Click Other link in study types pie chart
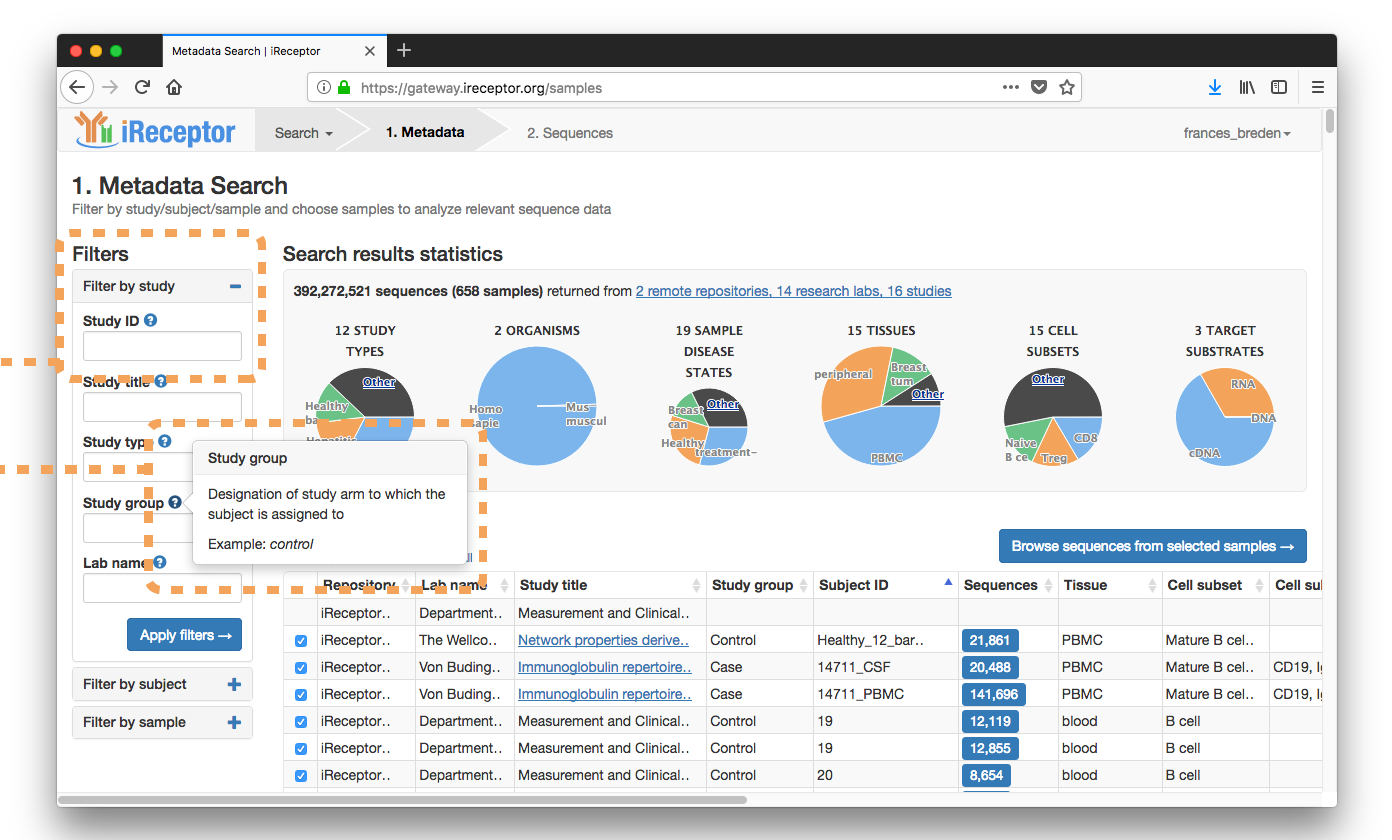The width and height of the screenshot is (1392, 840). [379, 382]
